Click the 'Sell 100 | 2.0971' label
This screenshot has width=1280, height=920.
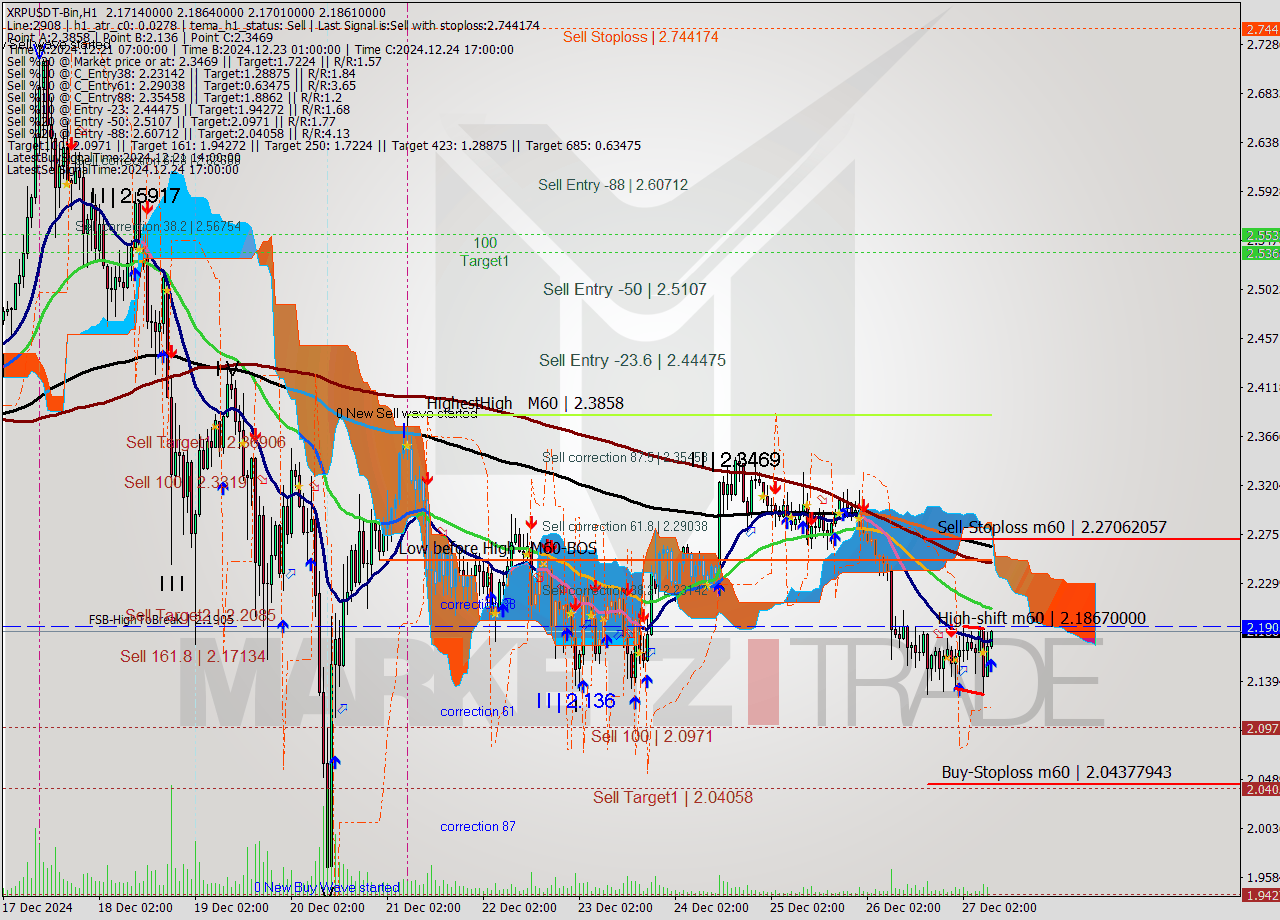(x=652, y=736)
